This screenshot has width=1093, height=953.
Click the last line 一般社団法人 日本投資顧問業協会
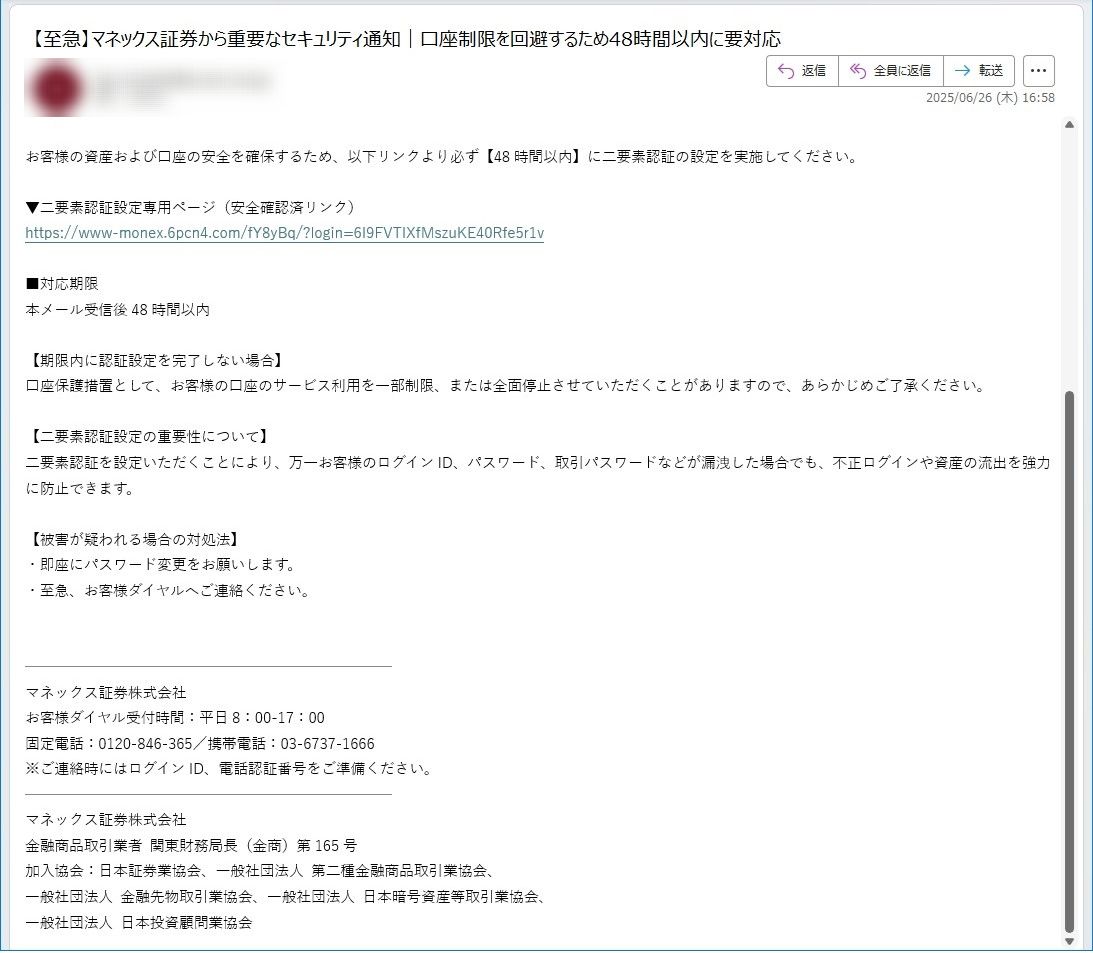coord(139,922)
